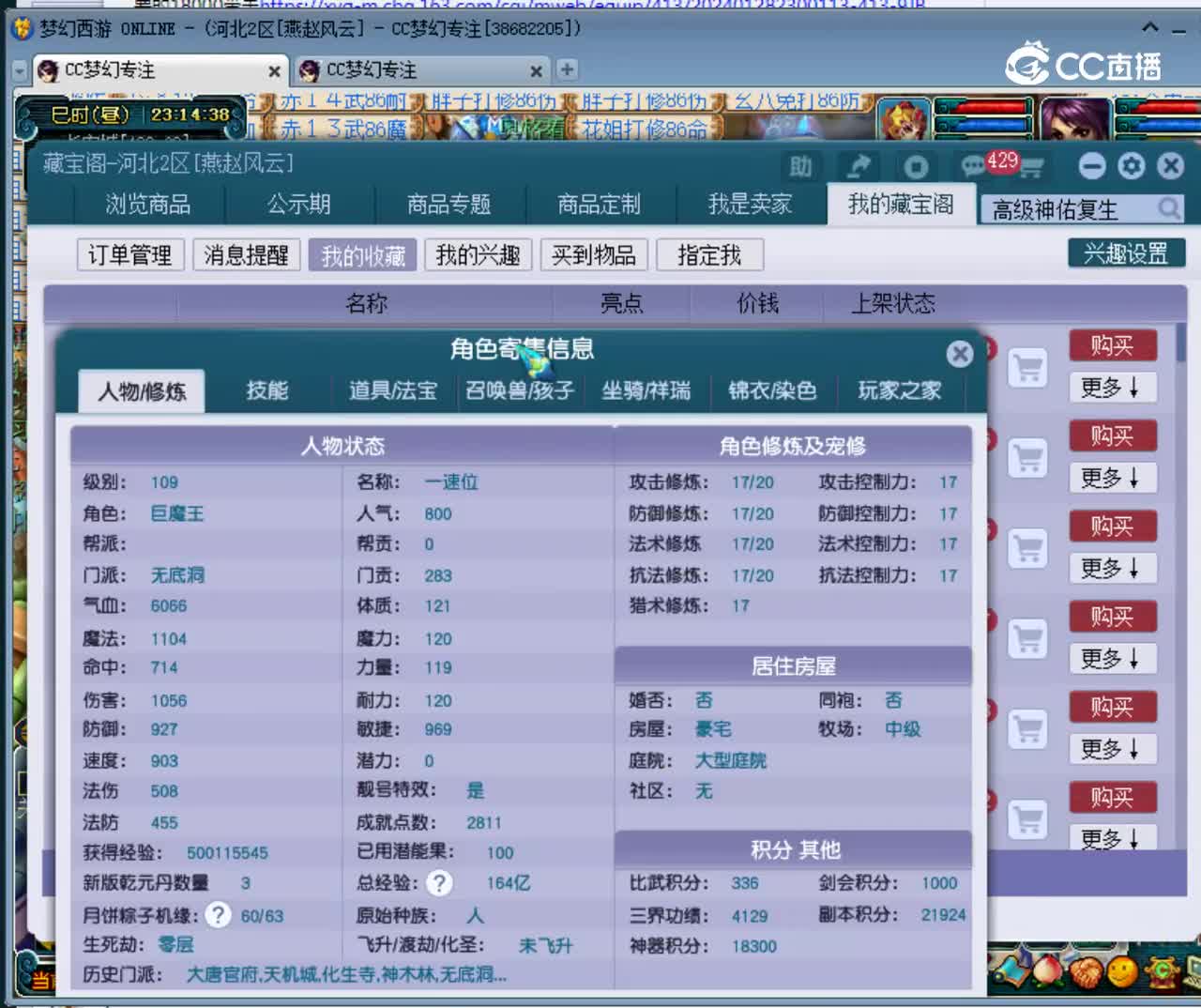Open the messages cart icon showing 429
Image resolution: width=1201 pixels, height=1008 pixels.
point(1002,166)
